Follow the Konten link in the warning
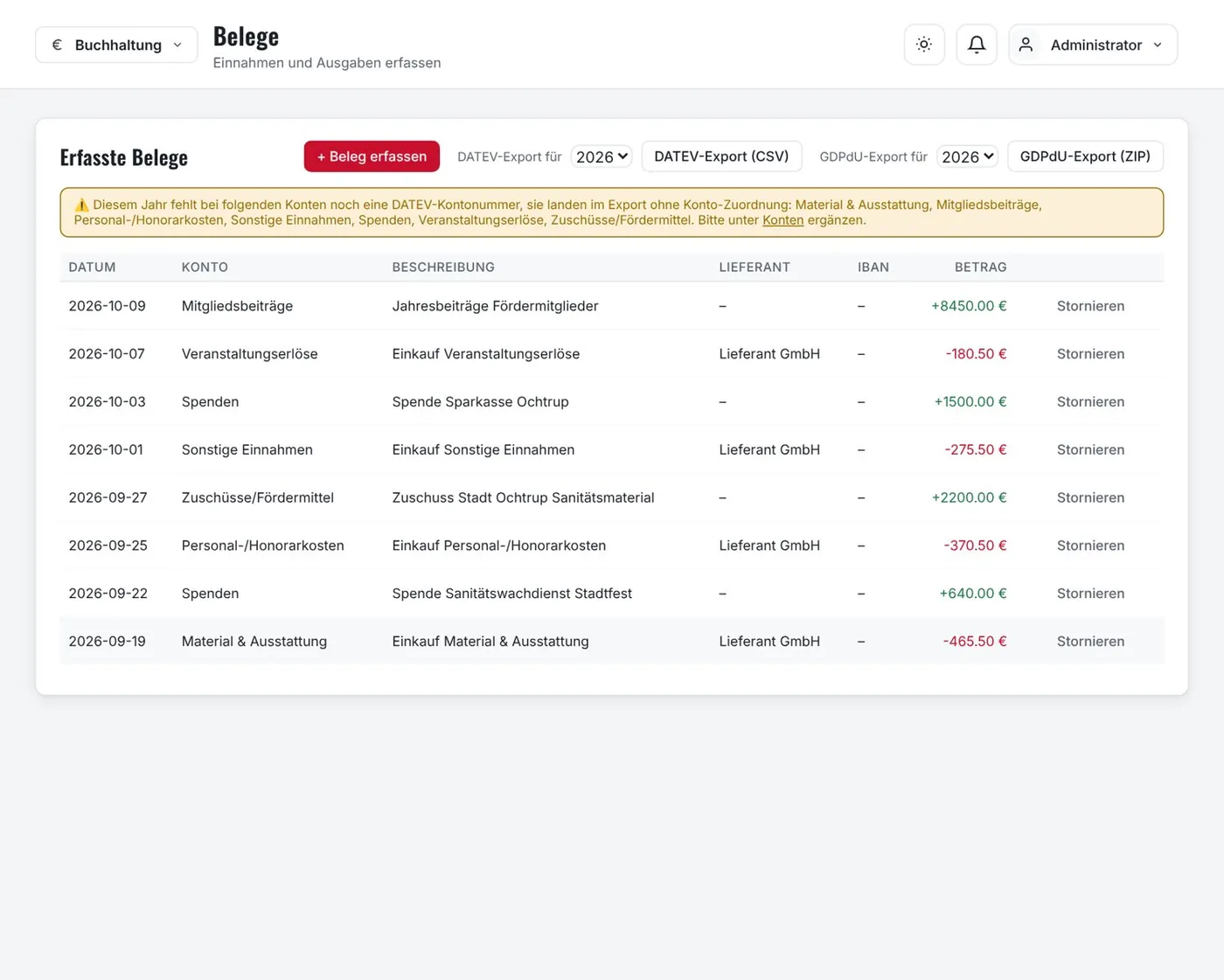 pos(782,220)
